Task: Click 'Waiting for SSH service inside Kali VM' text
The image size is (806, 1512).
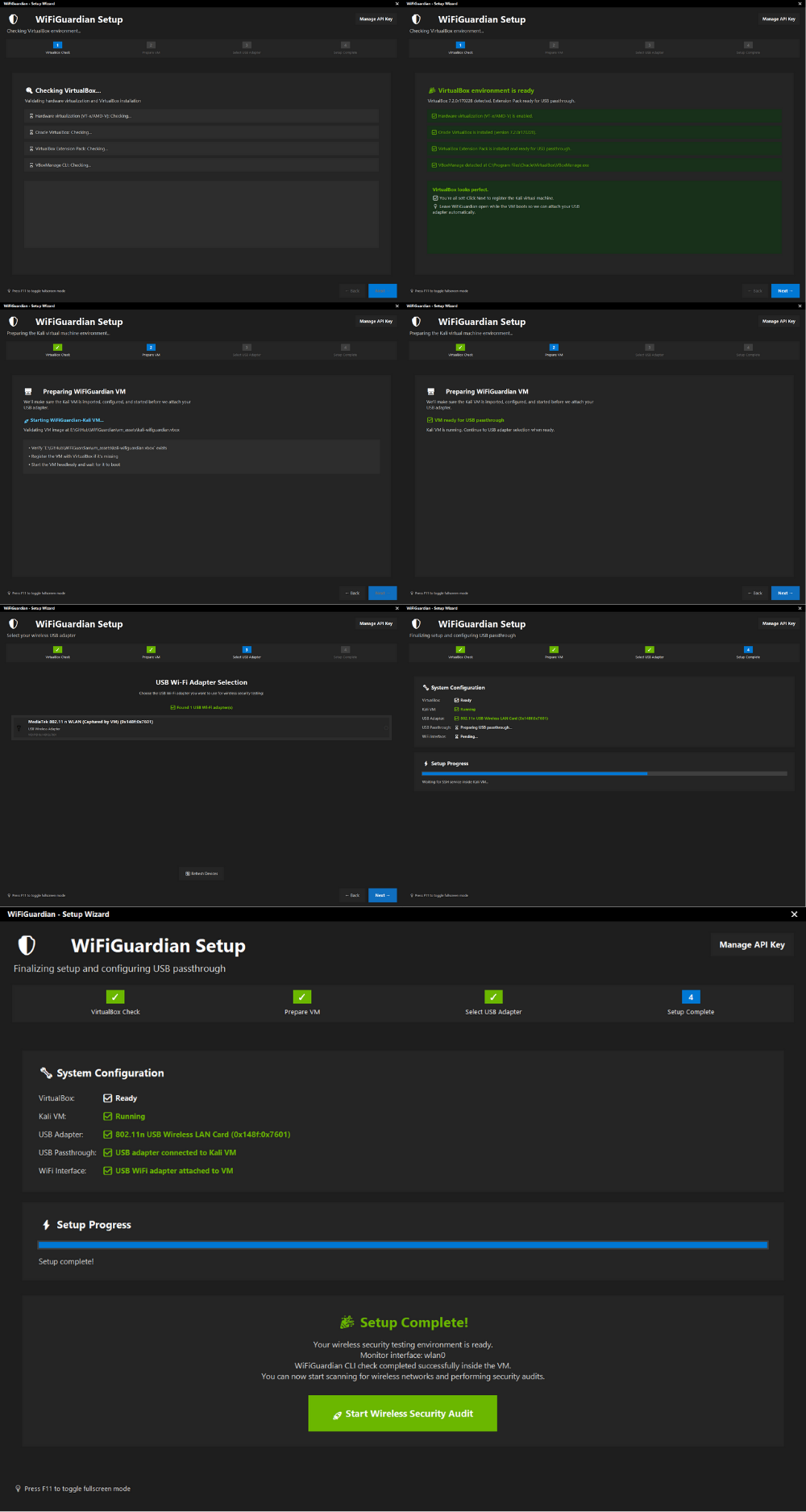Action: click(455, 781)
